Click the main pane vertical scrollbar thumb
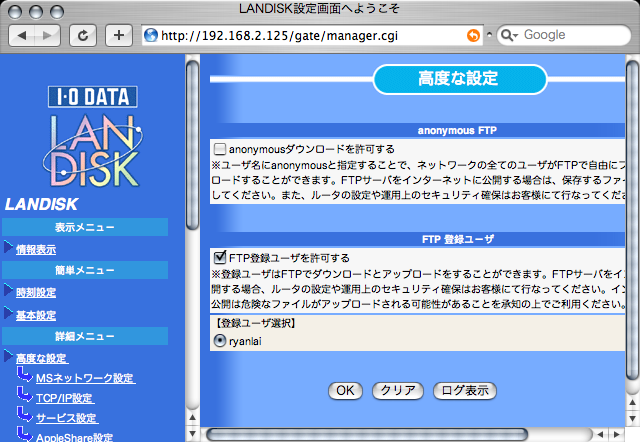Image resolution: width=640 pixels, height=442 pixels. click(632, 220)
